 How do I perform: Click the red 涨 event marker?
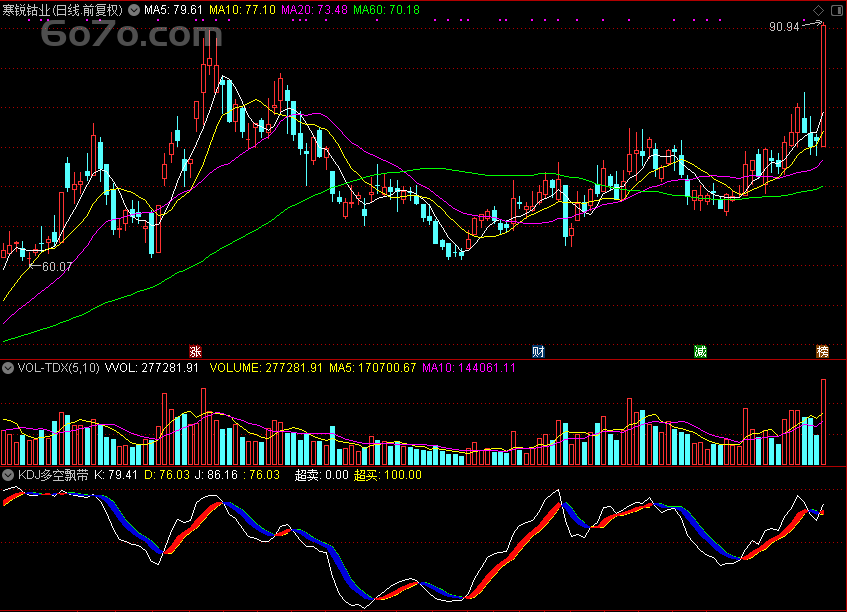pos(196,352)
